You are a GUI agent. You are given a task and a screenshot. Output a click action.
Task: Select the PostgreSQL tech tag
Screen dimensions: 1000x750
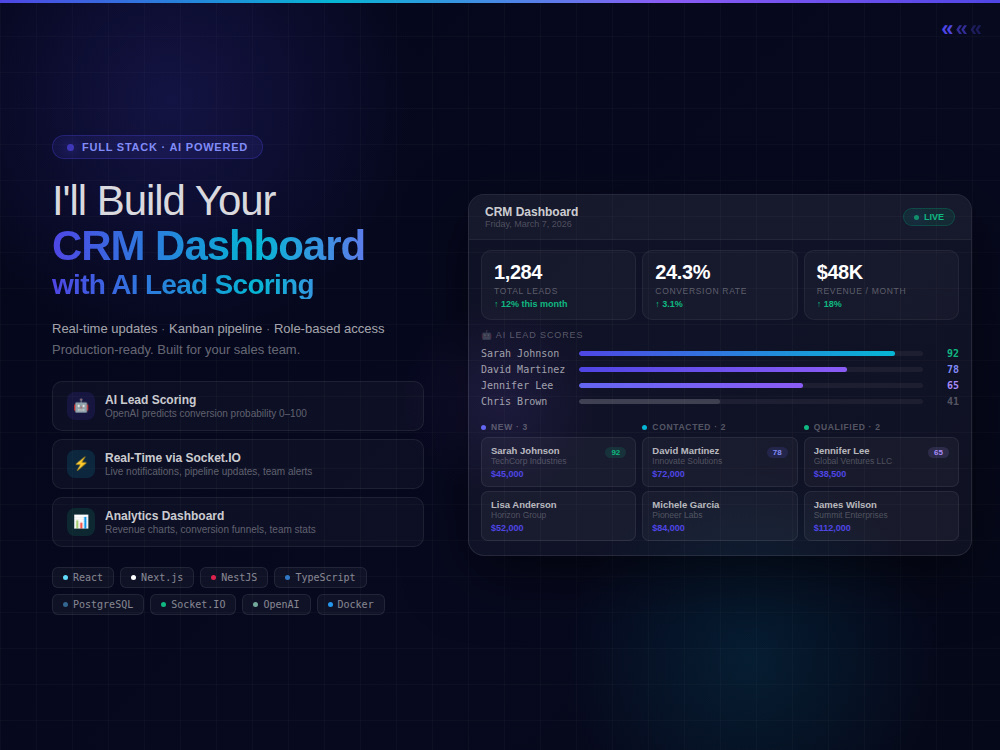click(98, 604)
